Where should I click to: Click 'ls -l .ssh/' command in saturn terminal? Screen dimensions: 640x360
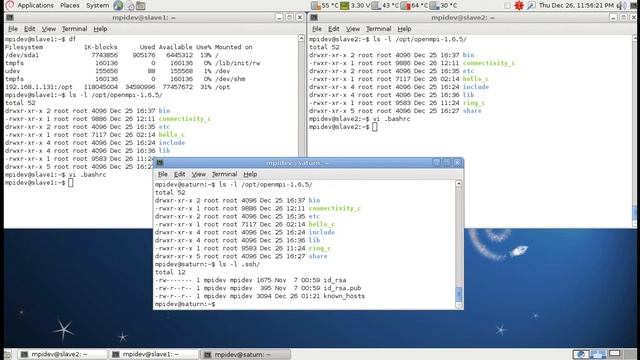(x=239, y=264)
